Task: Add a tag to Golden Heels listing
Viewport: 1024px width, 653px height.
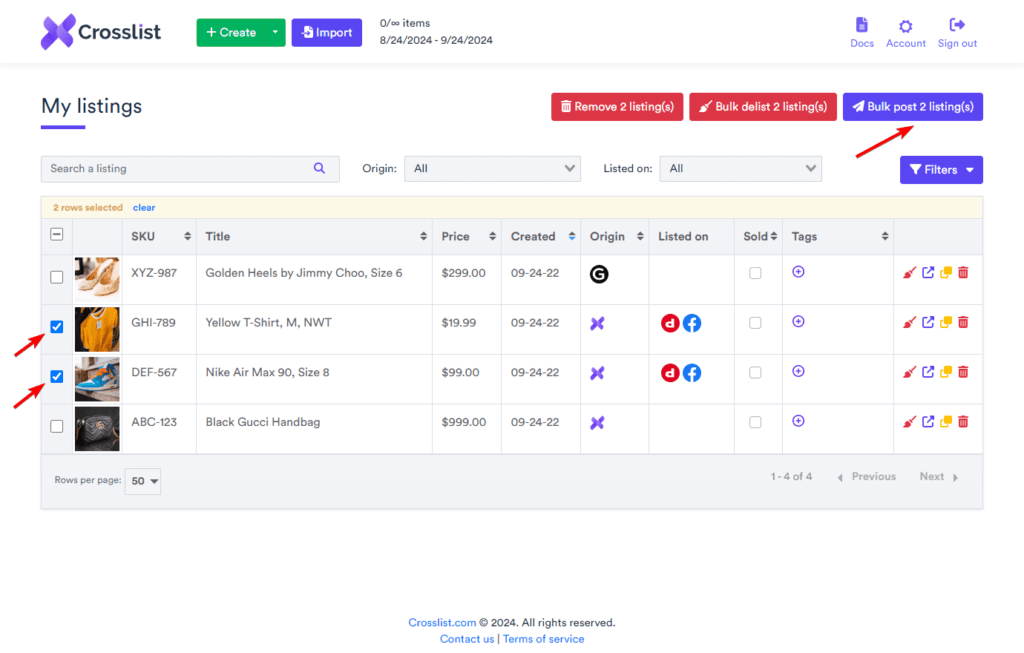Action: click(798, 271)
